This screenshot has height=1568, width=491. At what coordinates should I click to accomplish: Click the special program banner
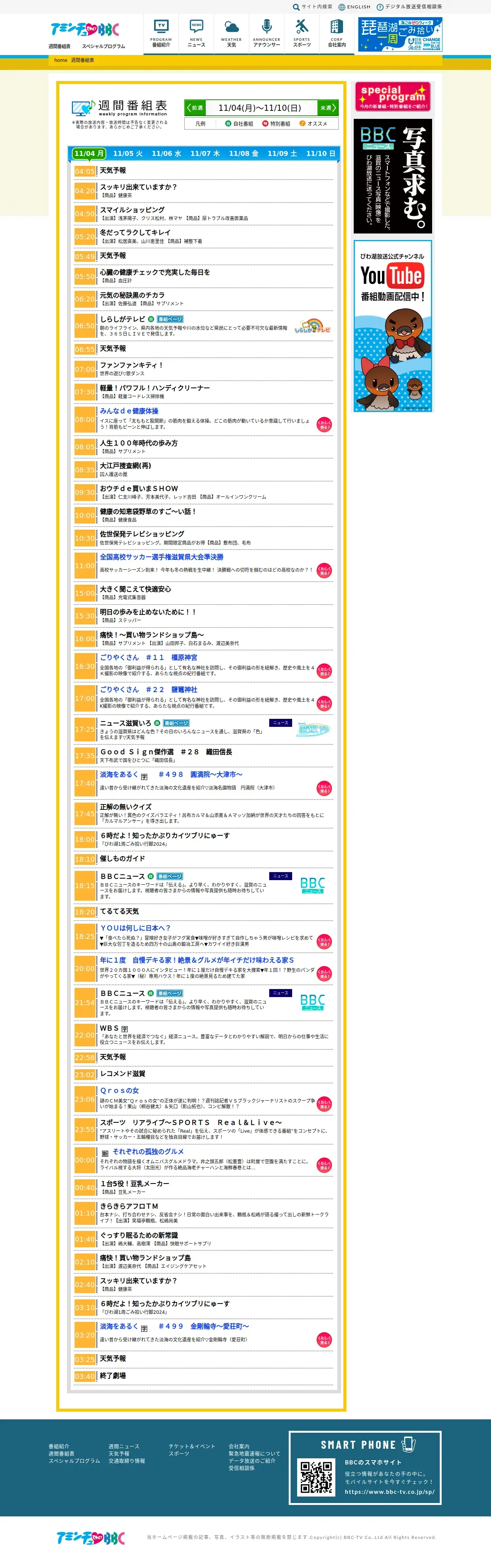click(x=393, y=97)
